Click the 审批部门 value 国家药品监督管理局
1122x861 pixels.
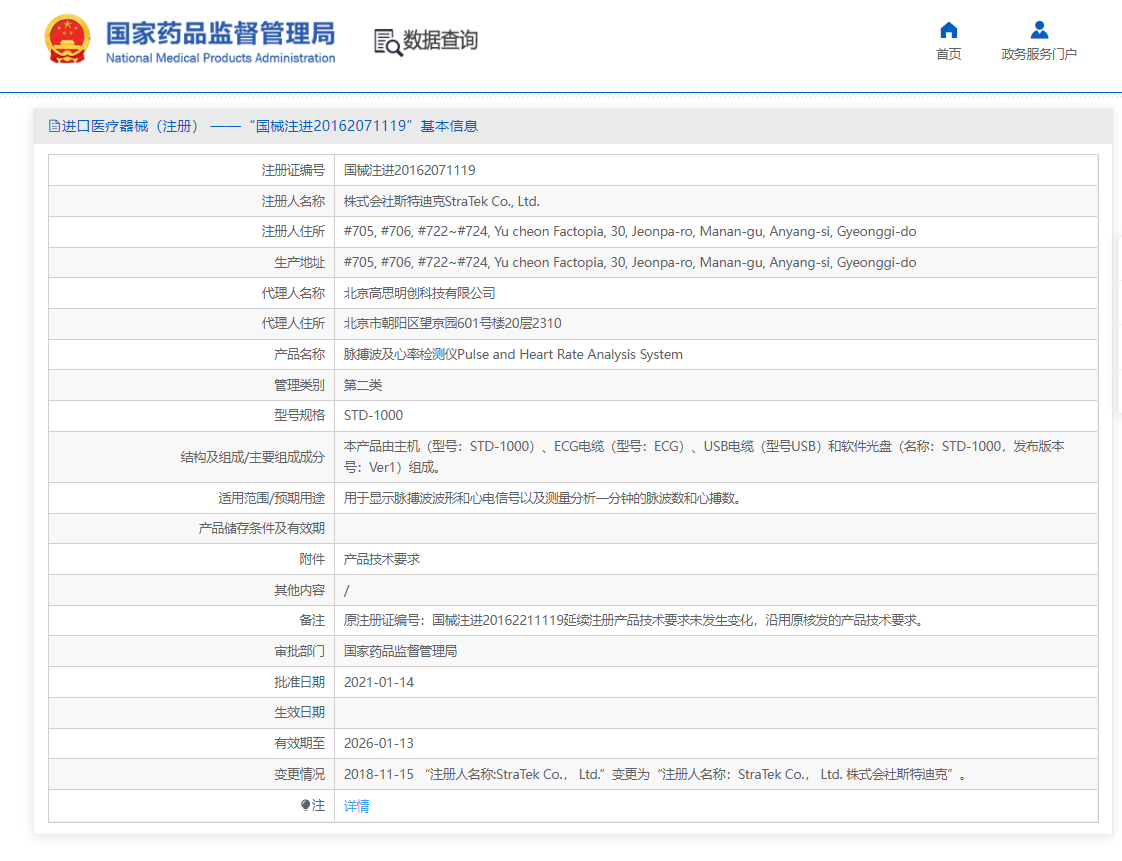tap(402, 650)
